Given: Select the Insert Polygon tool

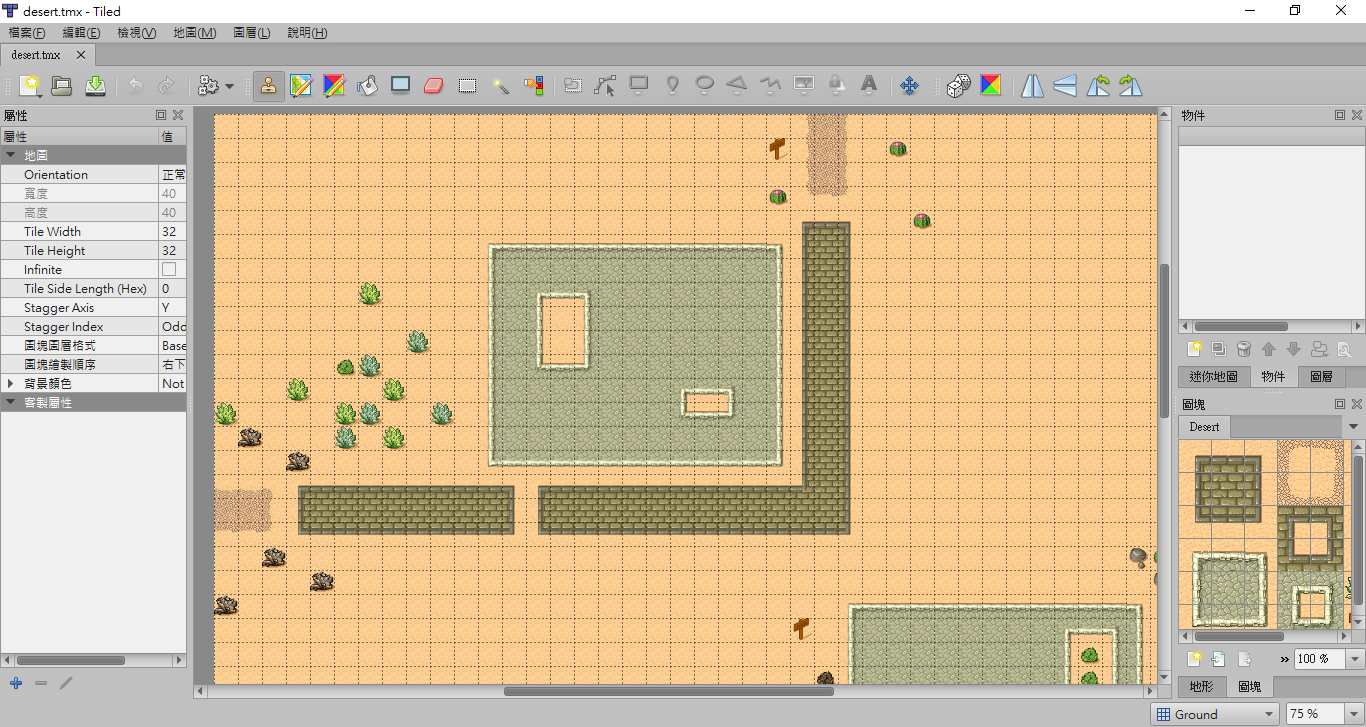Looking at the screenshot, I should pos(737,86).
